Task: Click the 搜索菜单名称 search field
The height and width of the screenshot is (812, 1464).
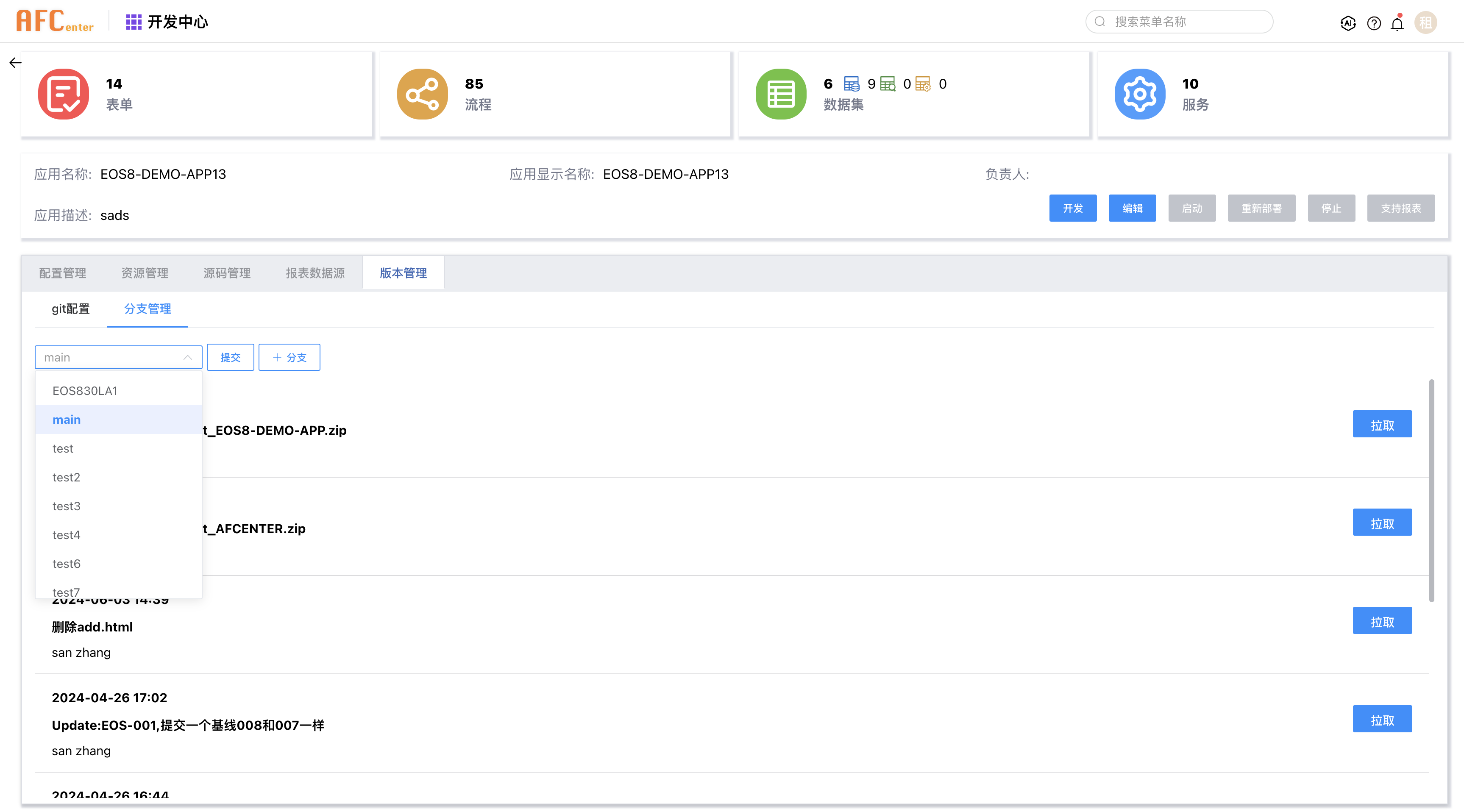Action: (1179, 21)
